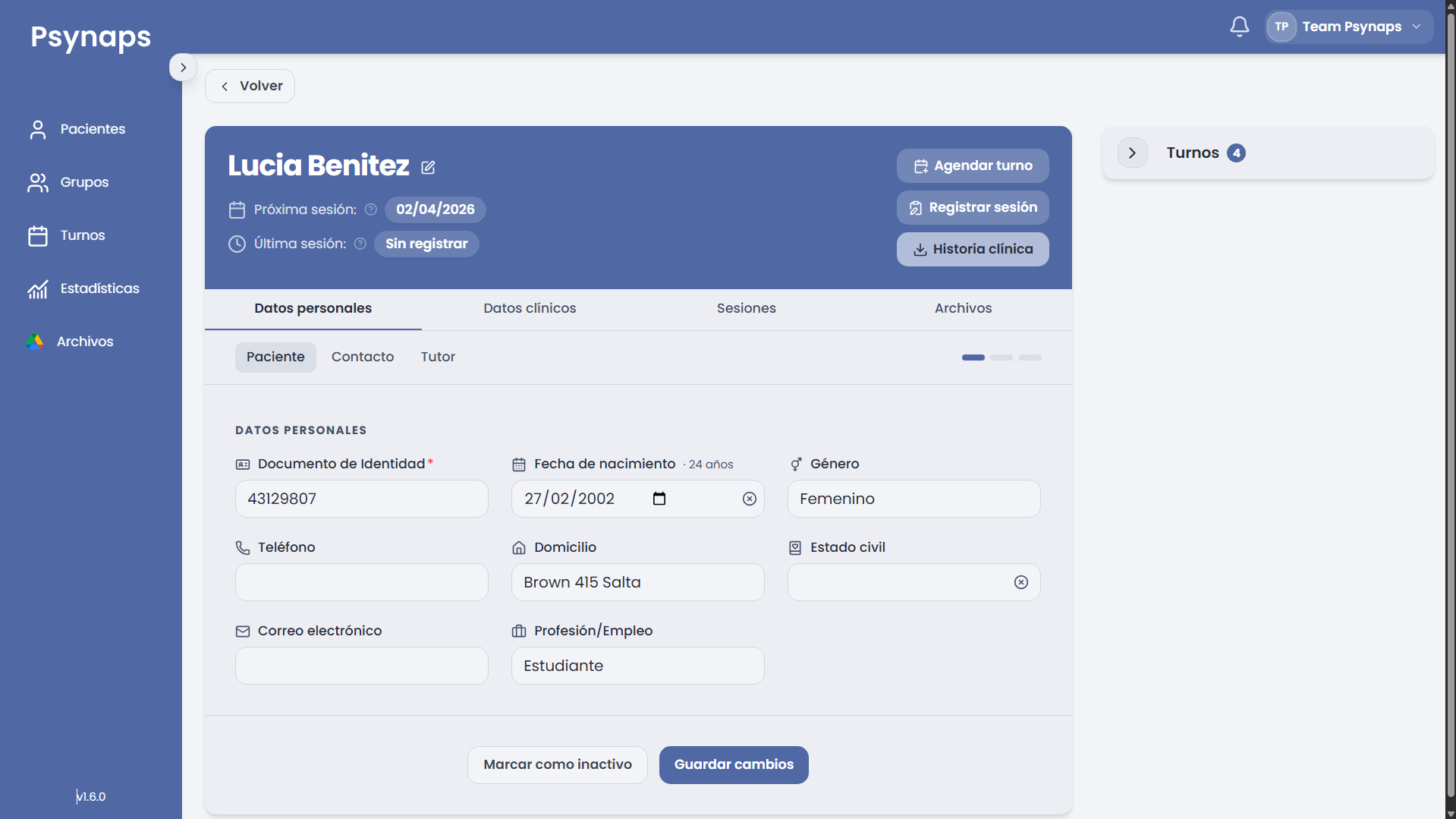This screenshot has width=1456, height=819.
Task: Click the gender symbol icon by Género
Action: 795,465
